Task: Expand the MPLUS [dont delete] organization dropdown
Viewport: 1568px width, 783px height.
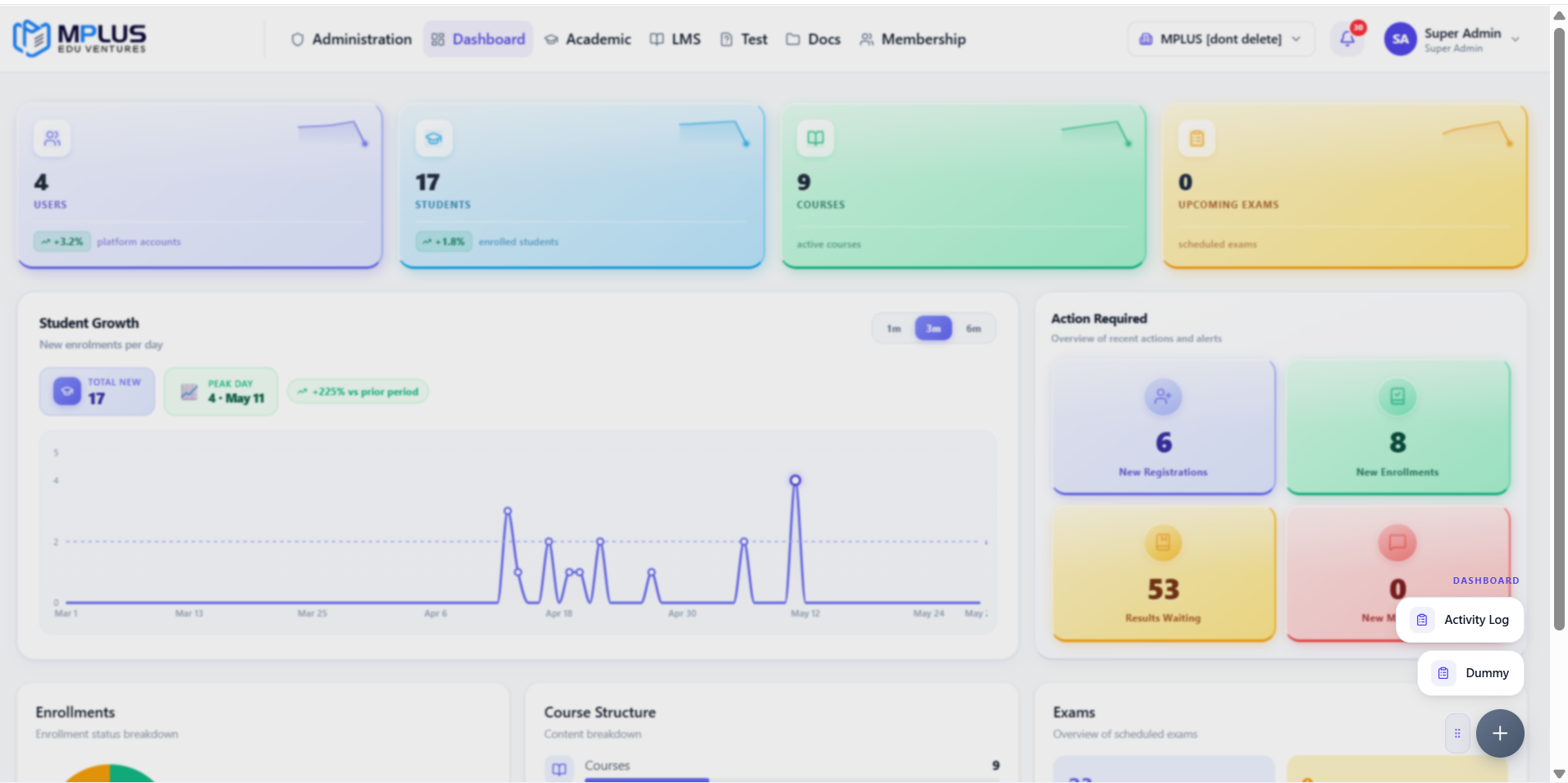Action: pyautogui.click(x=1220, y=39)
